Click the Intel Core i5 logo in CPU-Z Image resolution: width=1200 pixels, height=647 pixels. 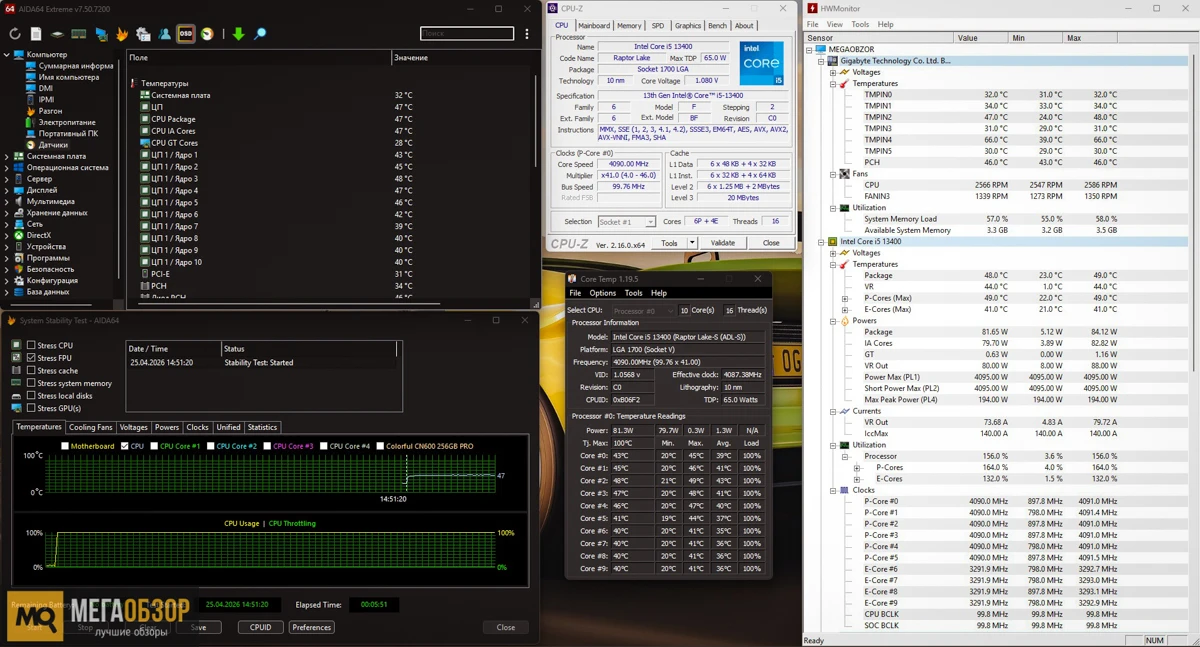pos(762,63)
